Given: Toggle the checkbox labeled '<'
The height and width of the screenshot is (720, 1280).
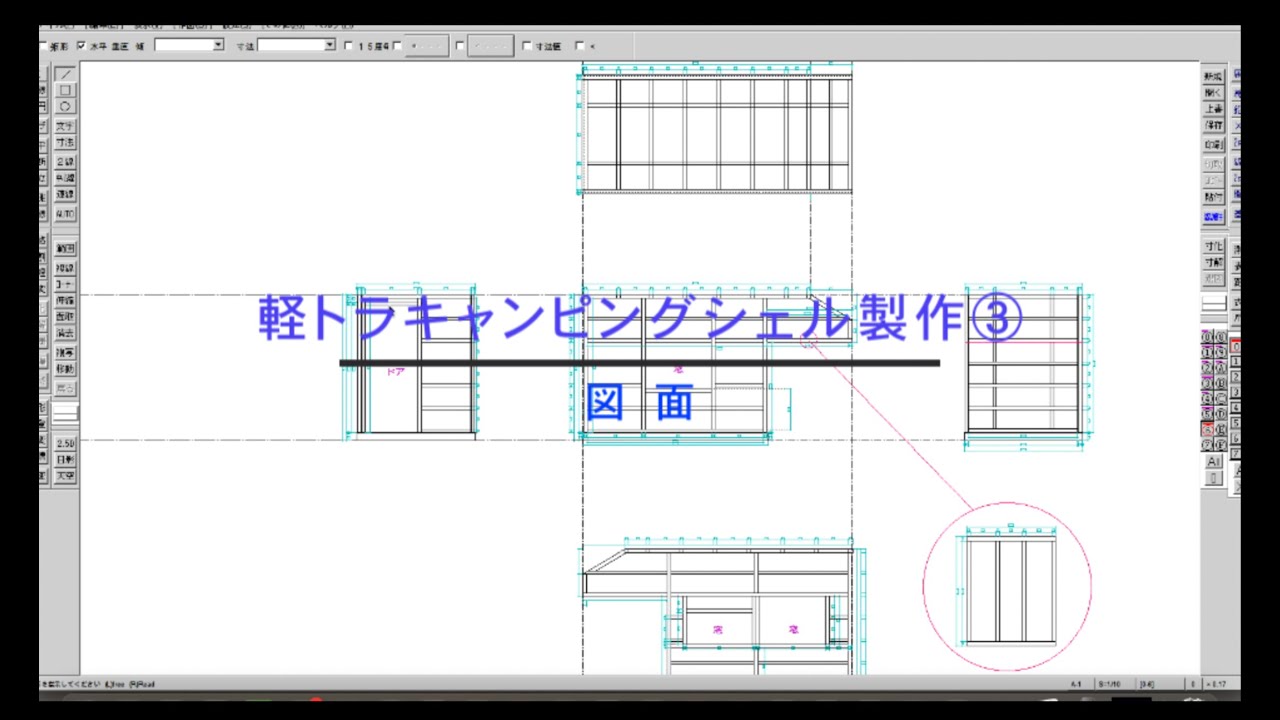Looking at the screenshot, I should click(580, 46).
